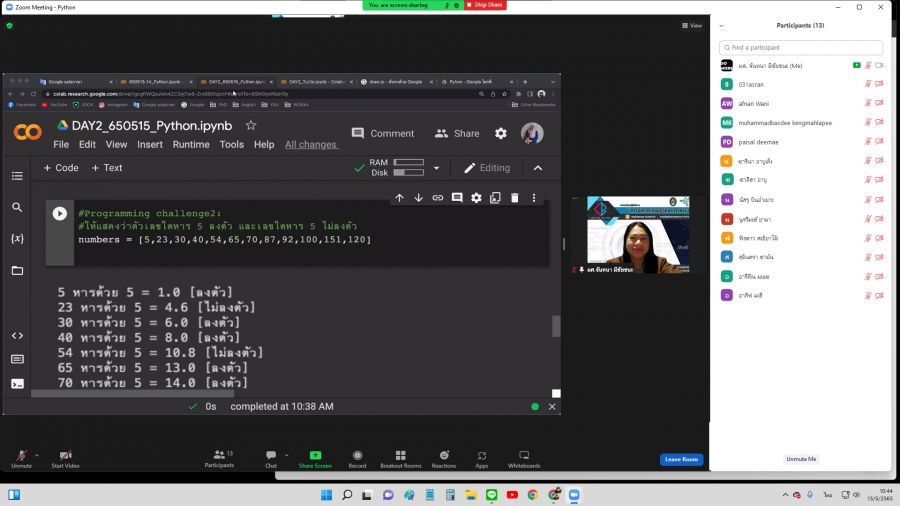Open the Colab files folder panel
The height and width of the screenshot is (506, 900).
tap(17, 271)
